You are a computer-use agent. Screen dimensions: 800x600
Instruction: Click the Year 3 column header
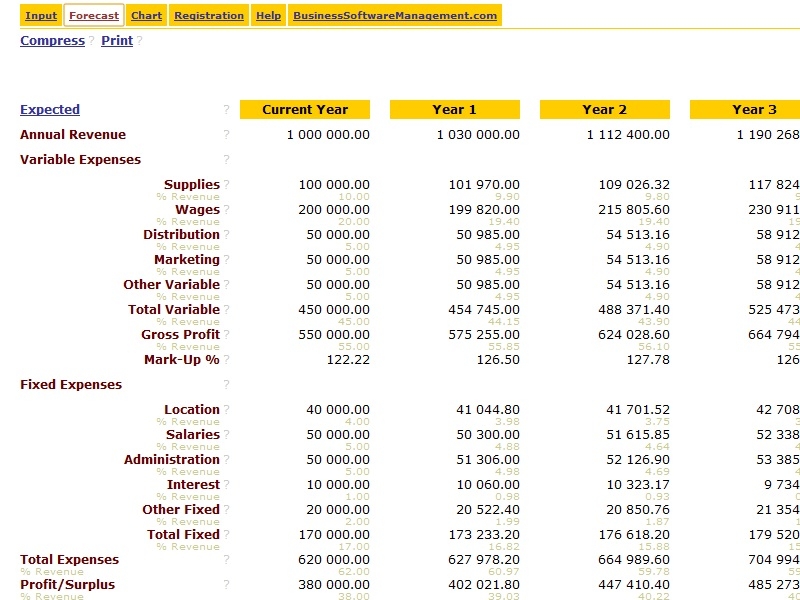[x=745, y=110]
